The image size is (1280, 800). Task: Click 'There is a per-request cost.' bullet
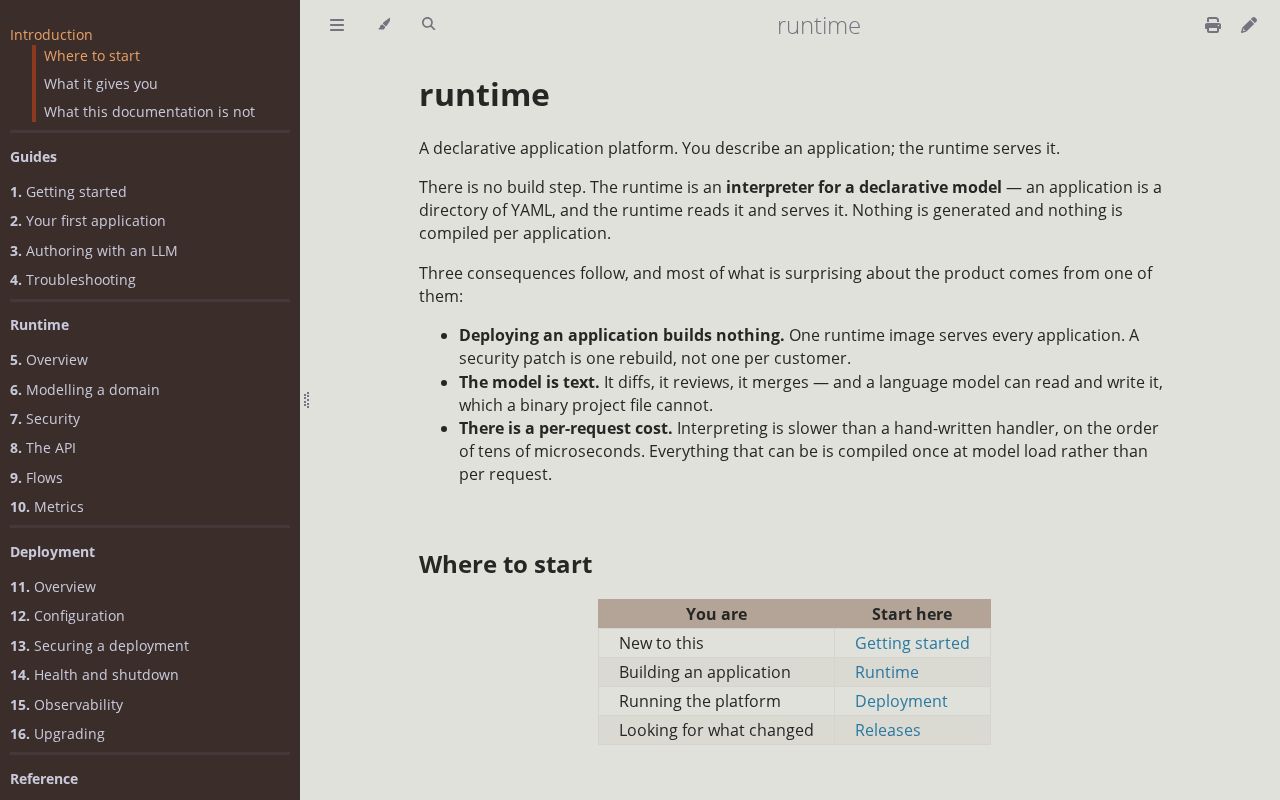(x=566, y=428)
